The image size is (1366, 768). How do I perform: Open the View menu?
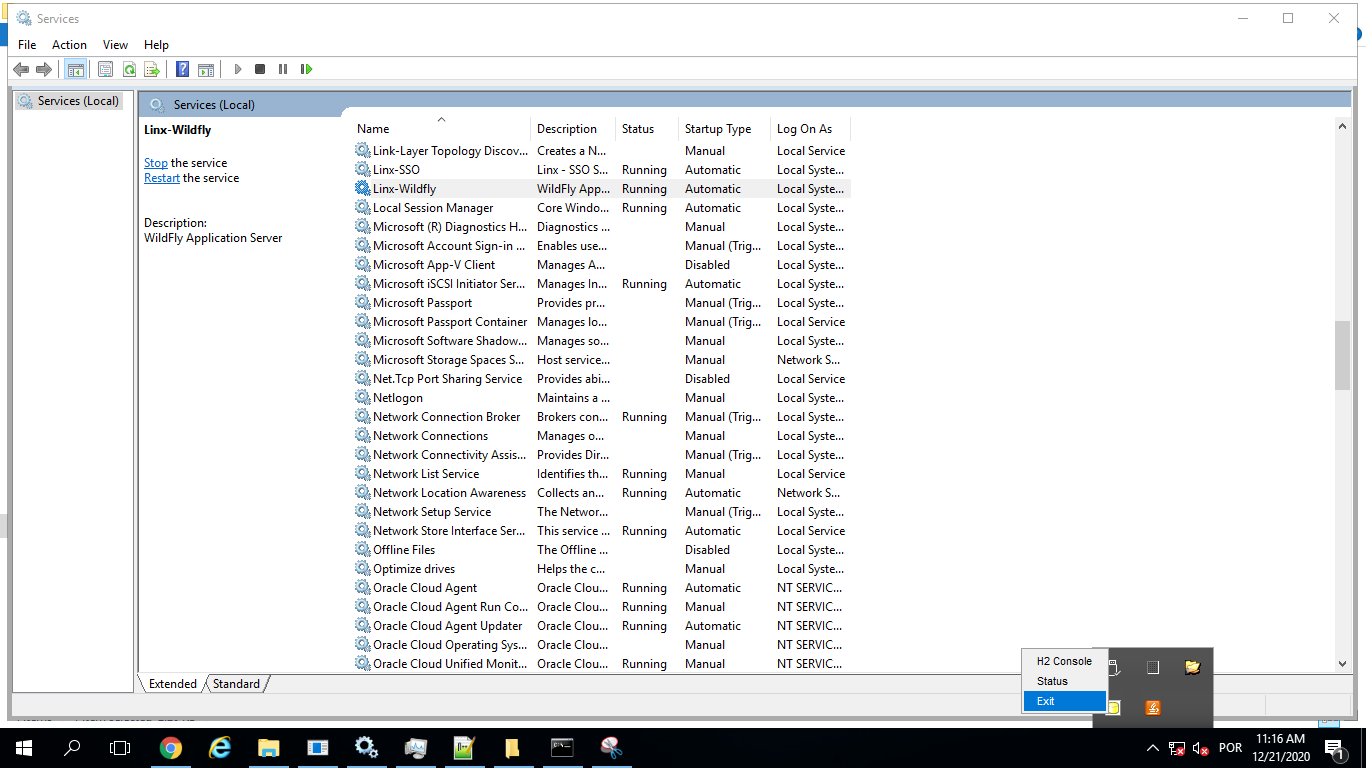pos(115,45)
